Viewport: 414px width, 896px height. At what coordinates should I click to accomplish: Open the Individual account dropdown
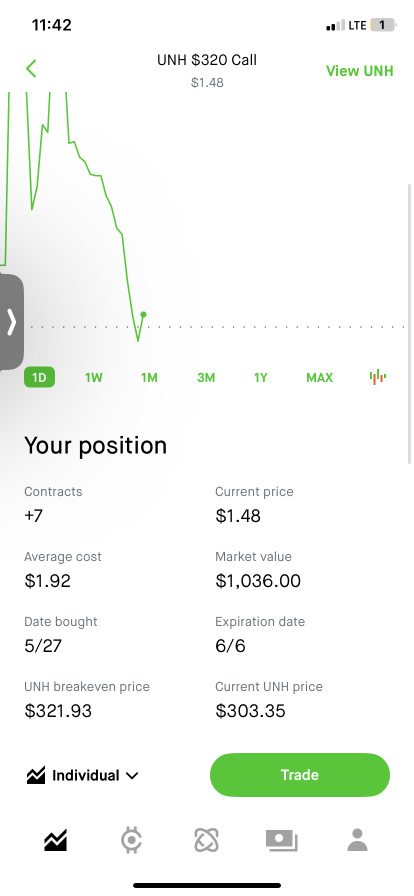(82, 775)
